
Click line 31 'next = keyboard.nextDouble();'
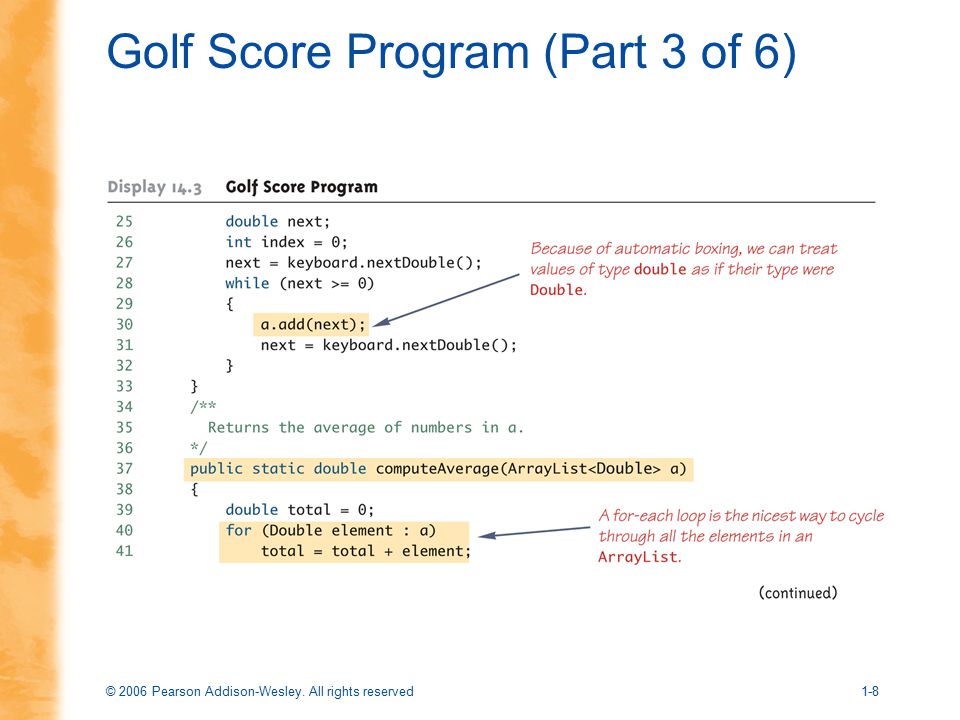pyautogui.click(x=389, y=345)
